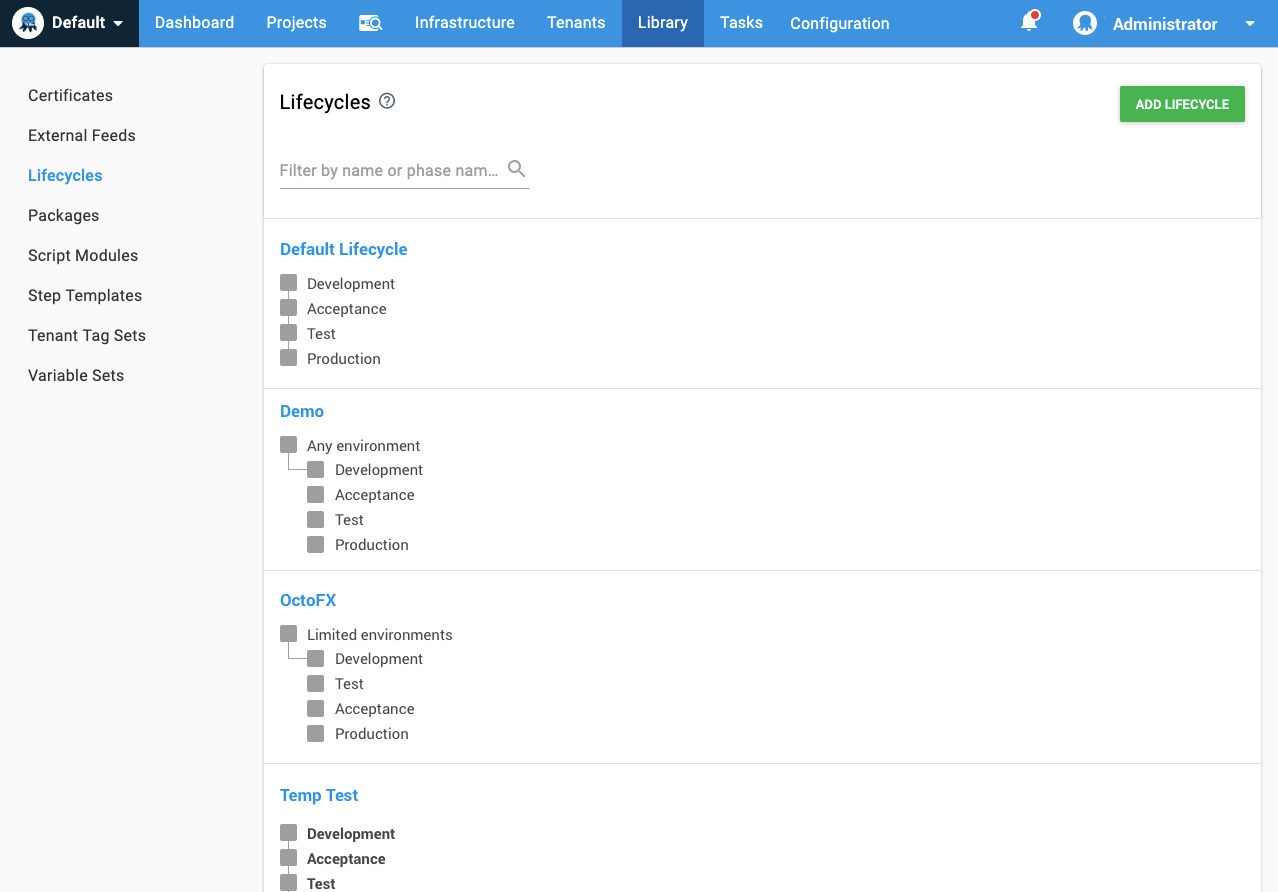Open the Temp Test lifecycle
This screenshot has height=892, width=1278.
(319, 795)
